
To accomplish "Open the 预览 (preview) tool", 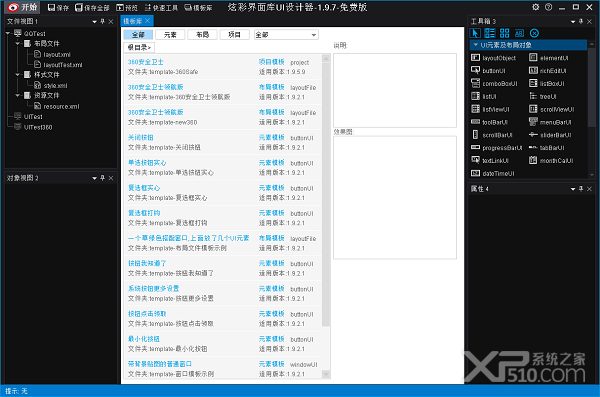I will 127,7.
